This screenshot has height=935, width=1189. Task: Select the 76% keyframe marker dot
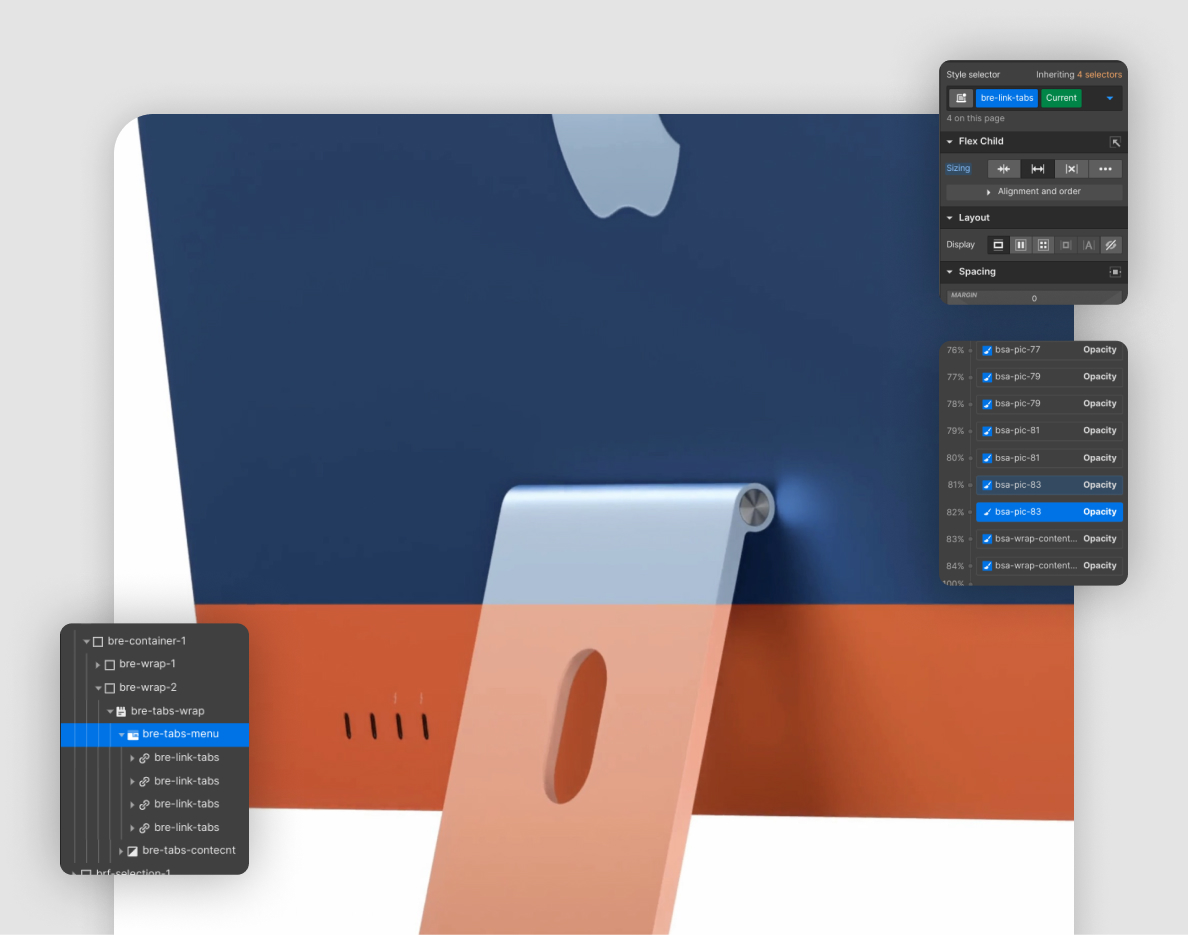971,350
